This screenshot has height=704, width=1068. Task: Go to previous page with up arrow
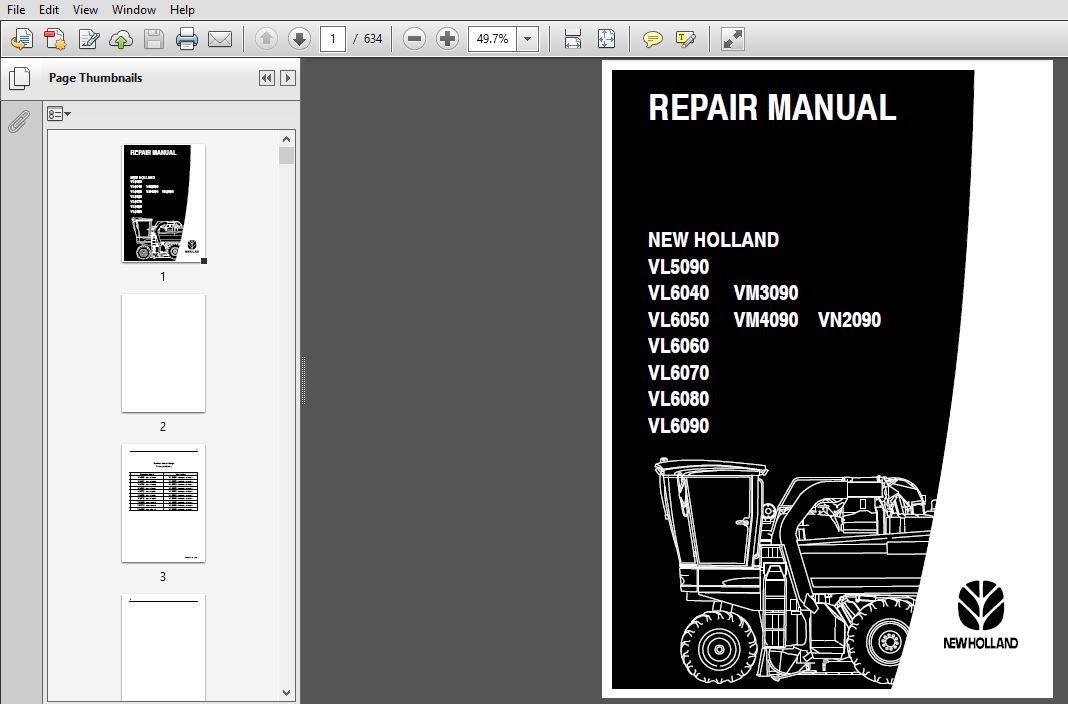(266, 39)
